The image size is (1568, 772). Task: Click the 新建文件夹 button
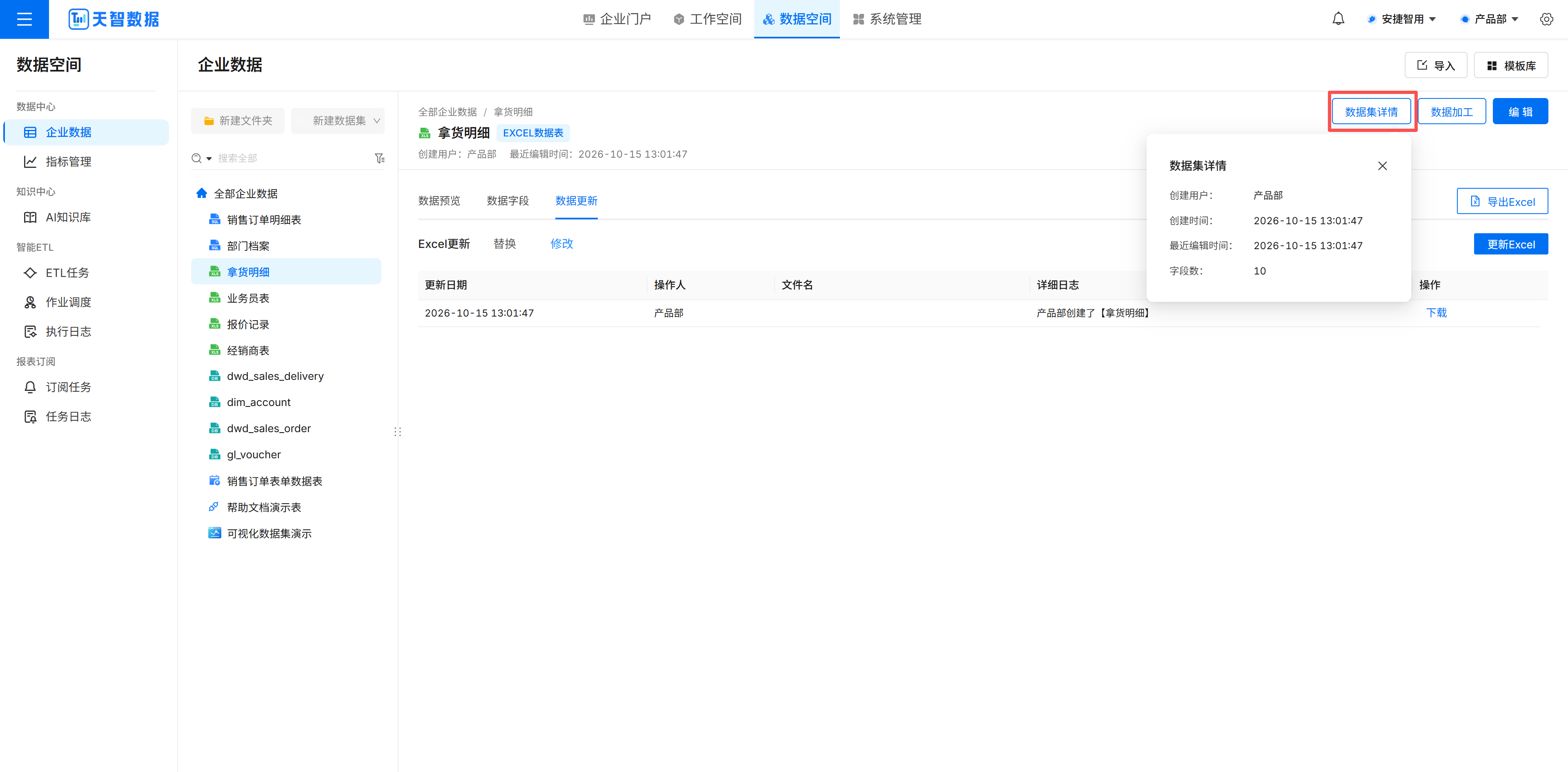(237, 120)
